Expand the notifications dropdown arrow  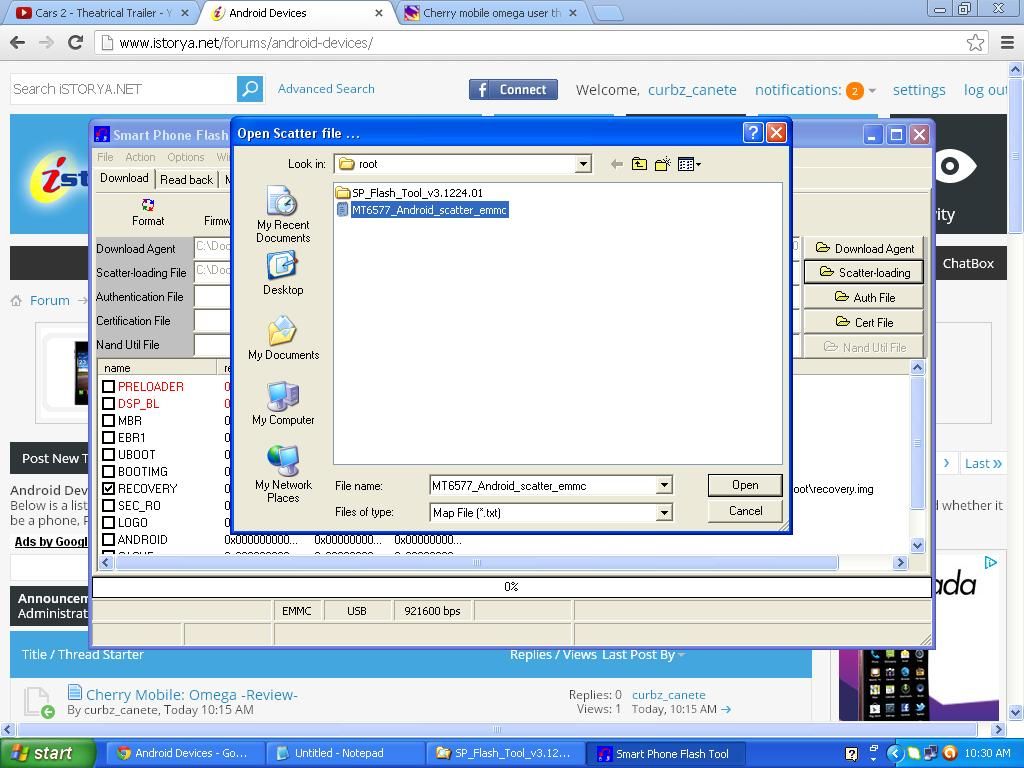coord(872,91)
